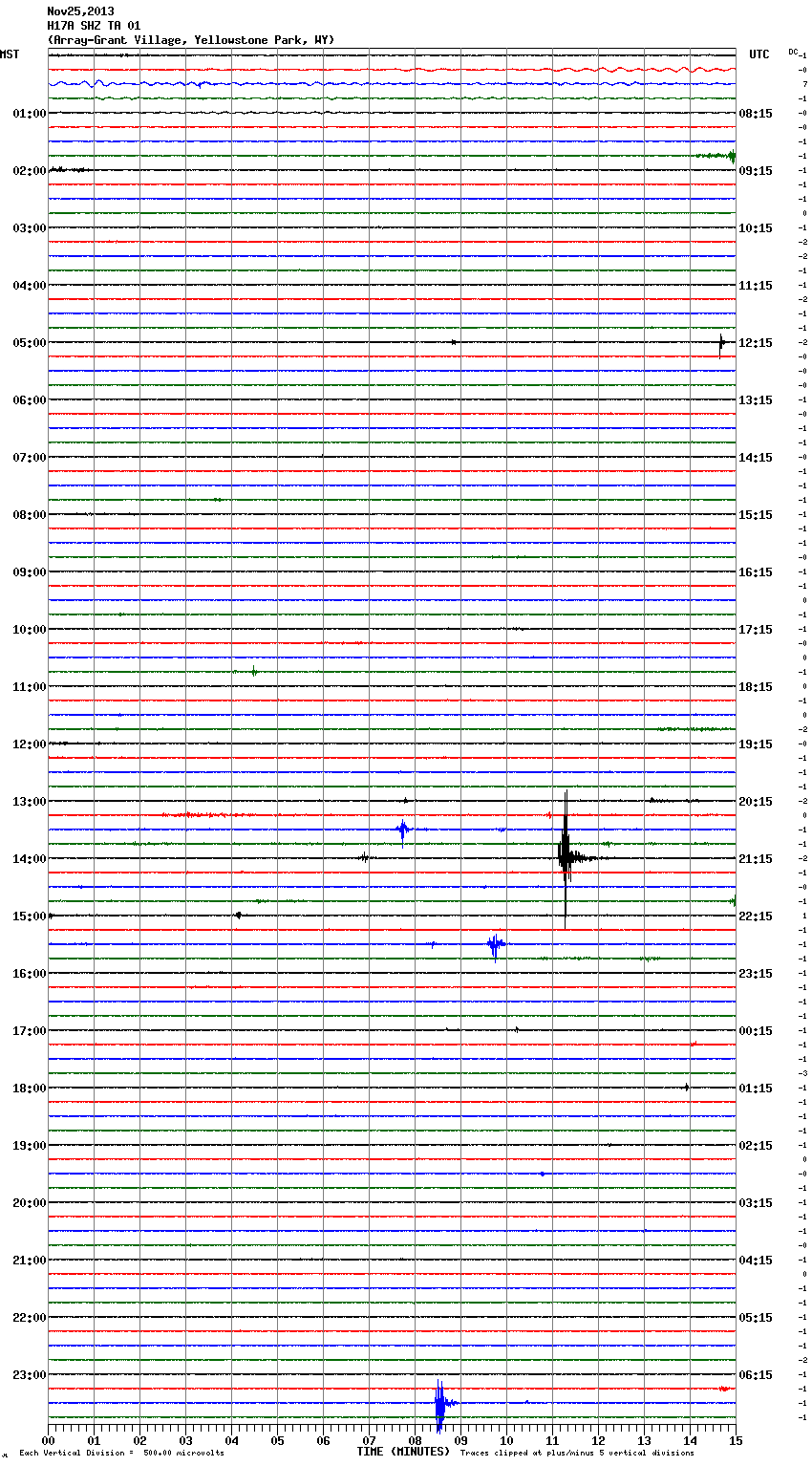The image size is (812, 1466).
Task: Click the small black event on the 15:00 trace
Action: (238, 916)
